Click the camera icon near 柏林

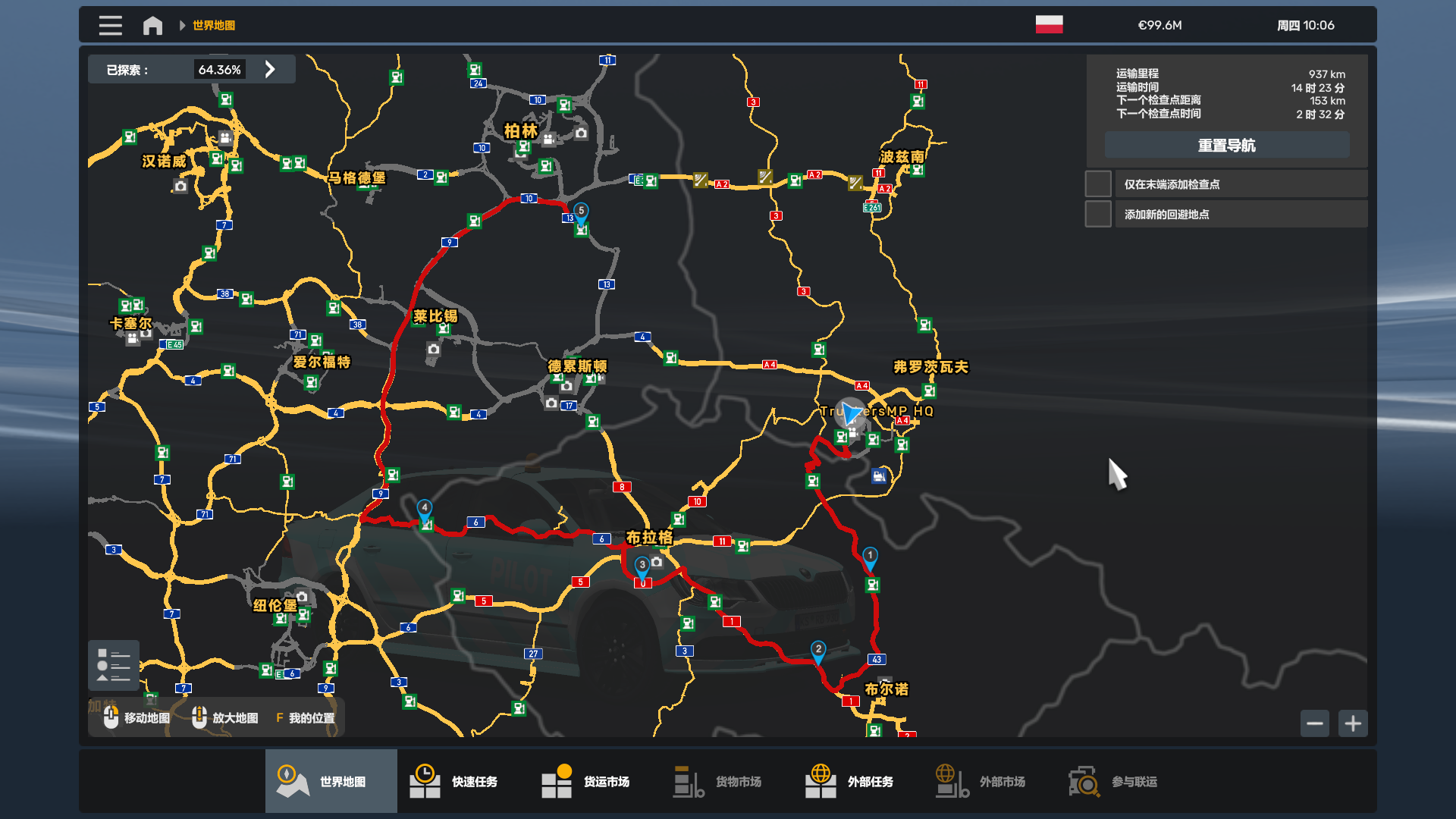581,133
